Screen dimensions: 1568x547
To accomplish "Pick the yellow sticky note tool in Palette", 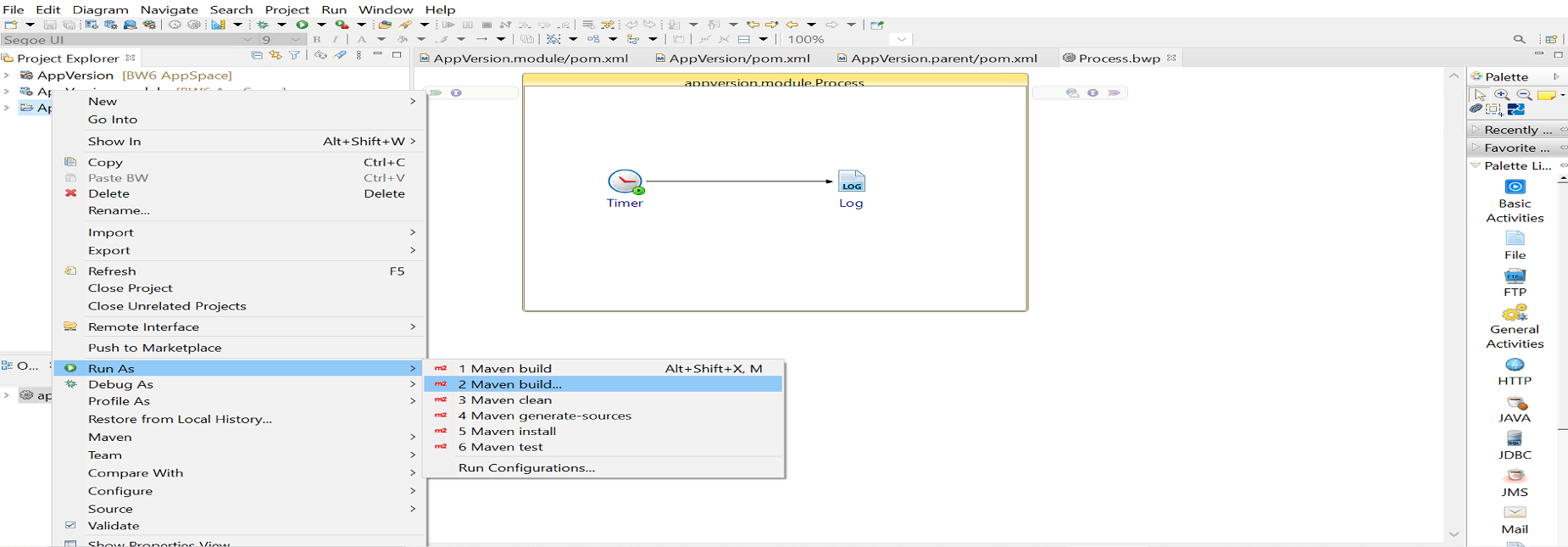I will 1546,95.
